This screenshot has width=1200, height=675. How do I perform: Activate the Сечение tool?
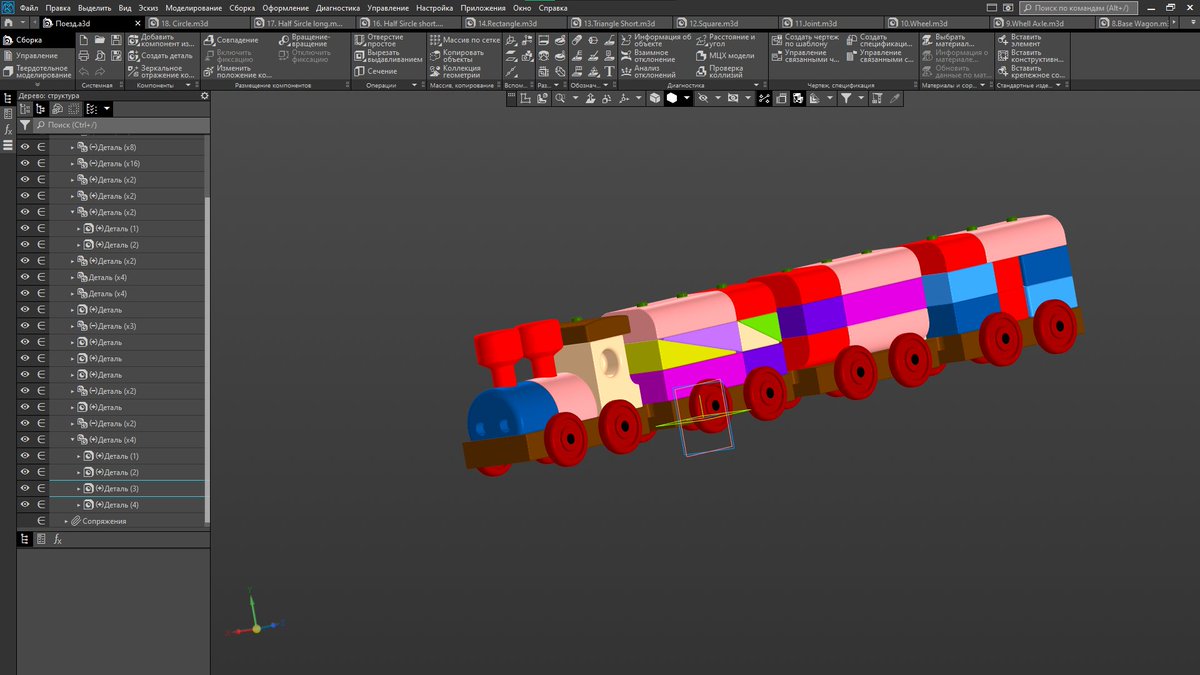point(376,71)
